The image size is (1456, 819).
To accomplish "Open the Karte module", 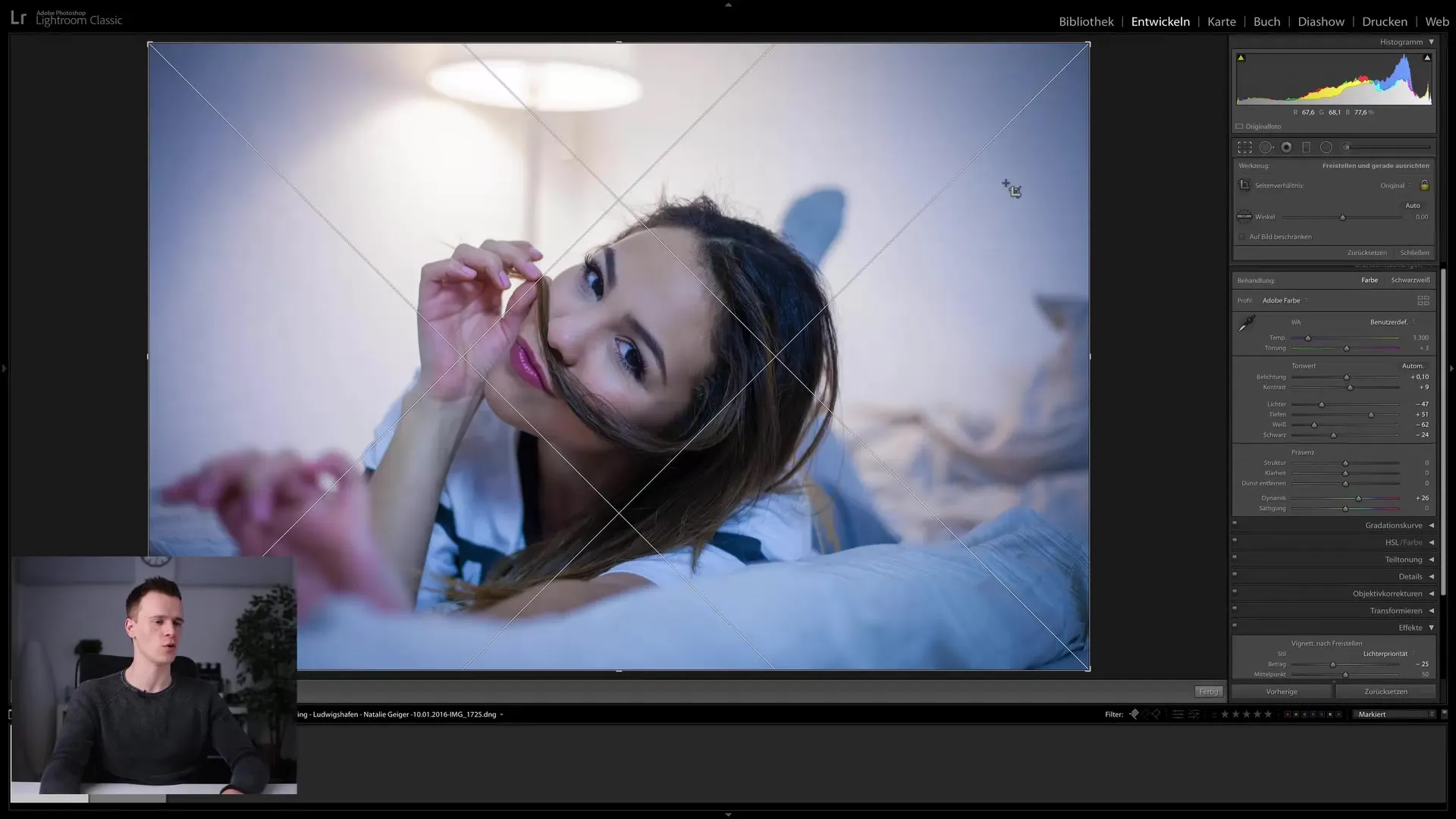I will click(x=1221, y=21).
